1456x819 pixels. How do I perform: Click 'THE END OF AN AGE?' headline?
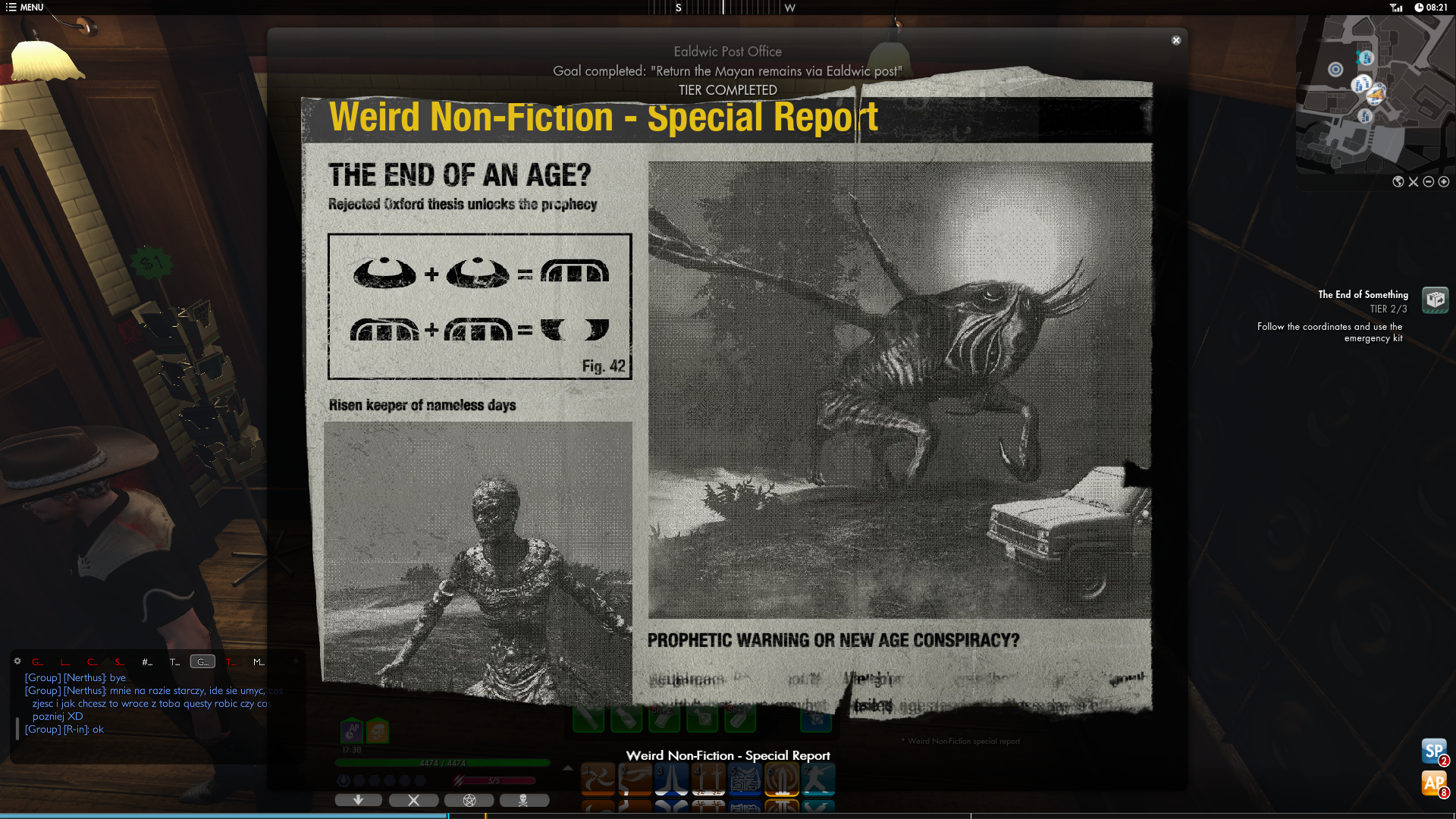pos(460,175)
